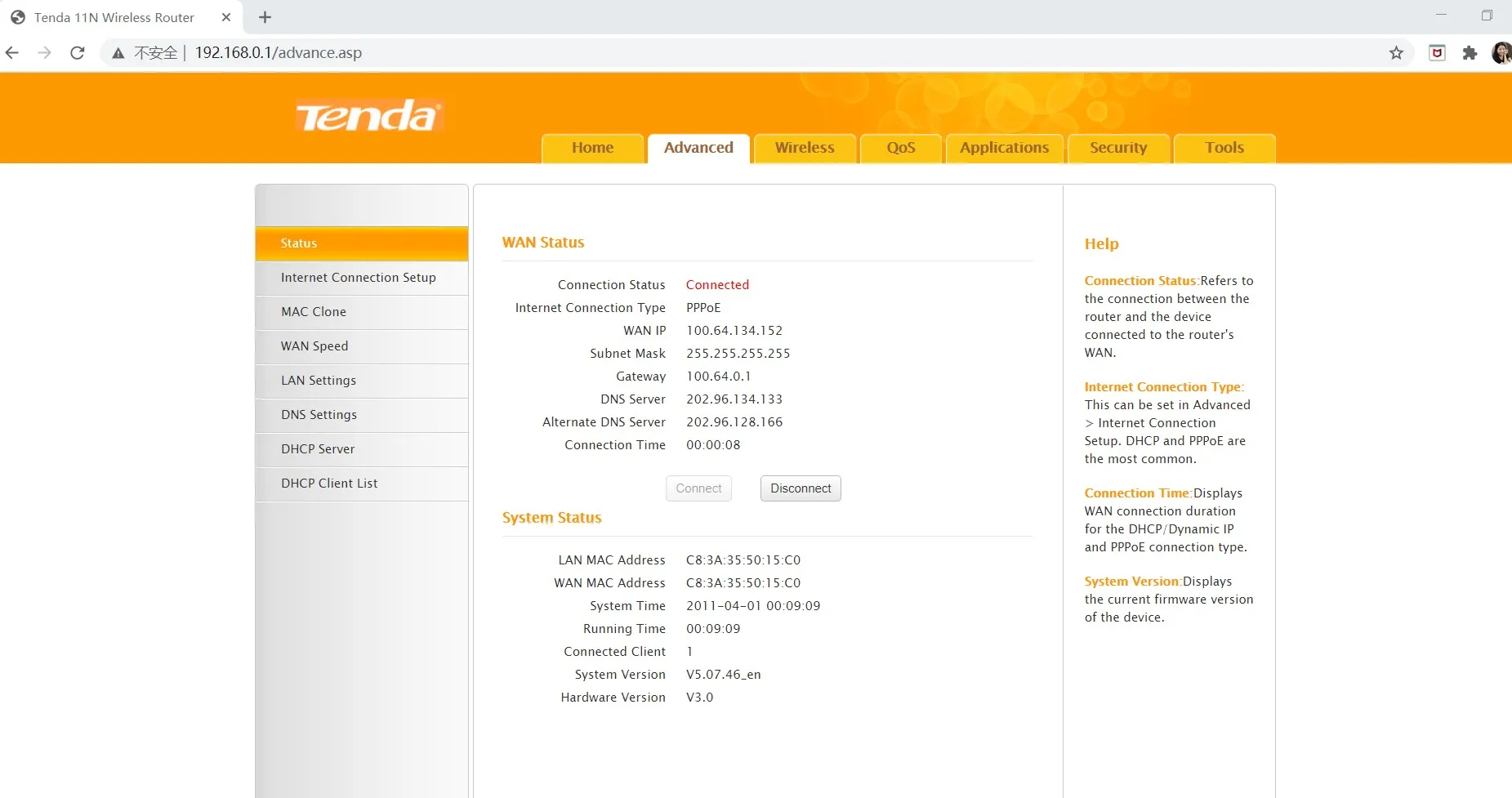Image resolution: width=1512 pixels, height=798 pixels.
Task: Open a new browser tab
Action: 265,17
